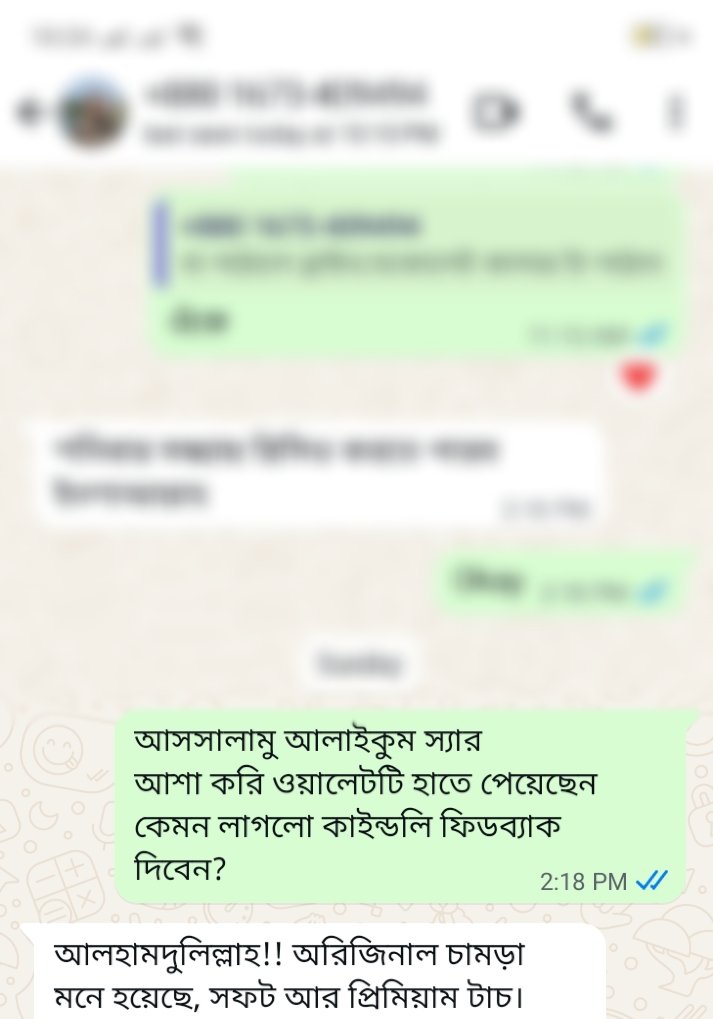Select the blurred white incoming message bubble
The height and width of the screenshot is (1019, 713).
coord(318,472)
